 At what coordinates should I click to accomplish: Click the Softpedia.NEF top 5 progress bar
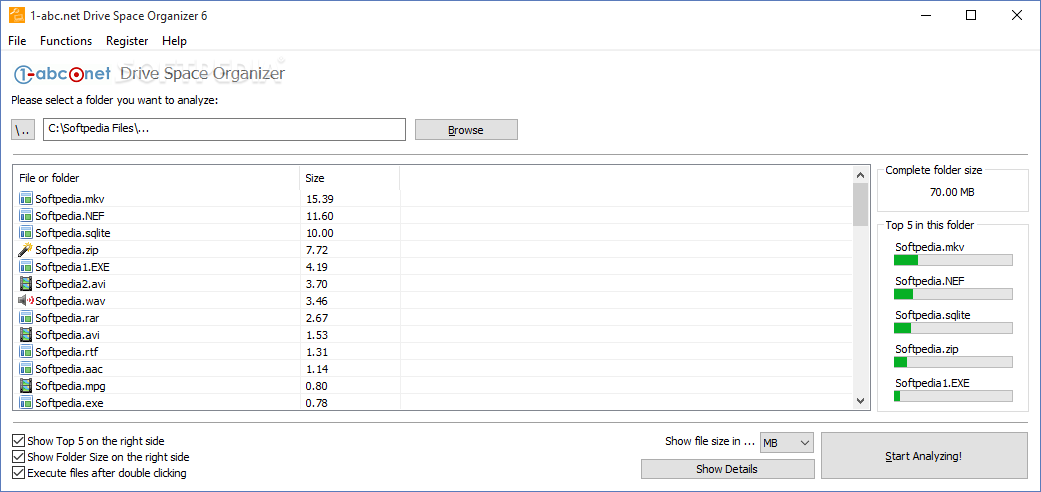(953, 293)
